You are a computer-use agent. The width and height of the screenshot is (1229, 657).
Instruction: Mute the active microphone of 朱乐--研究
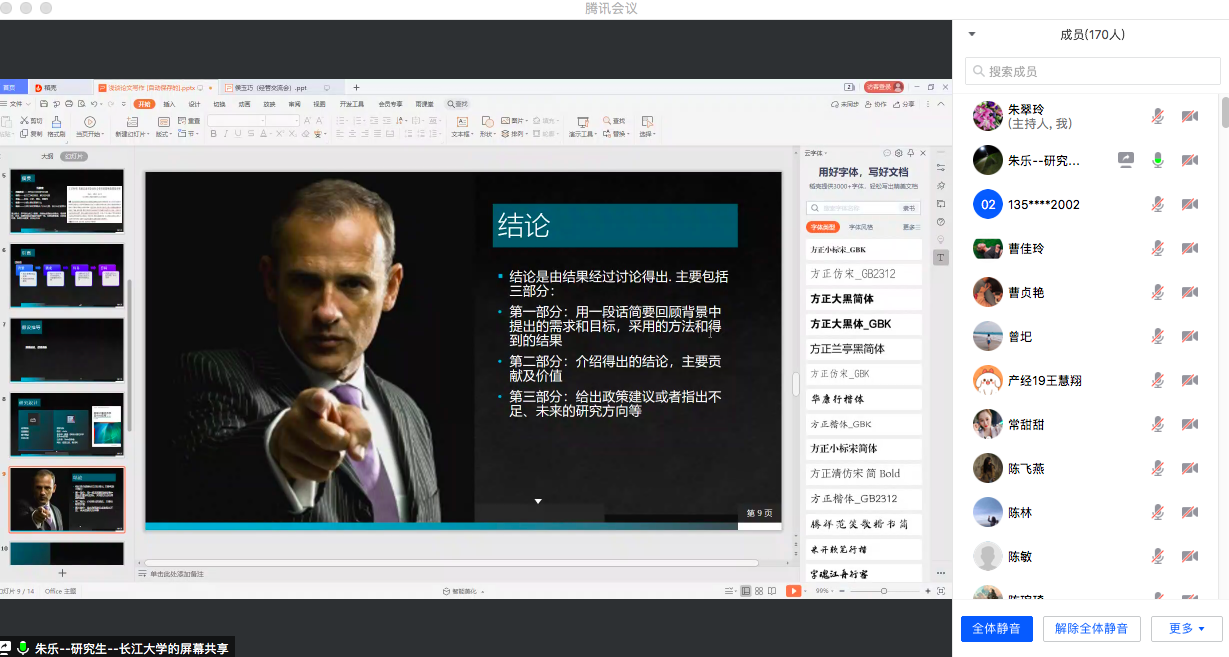pos(1157,160)
